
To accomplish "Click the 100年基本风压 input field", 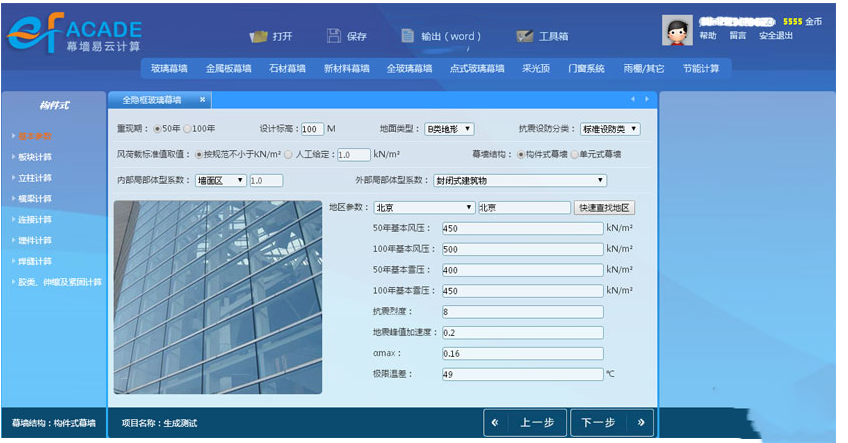I will point(522,249).
